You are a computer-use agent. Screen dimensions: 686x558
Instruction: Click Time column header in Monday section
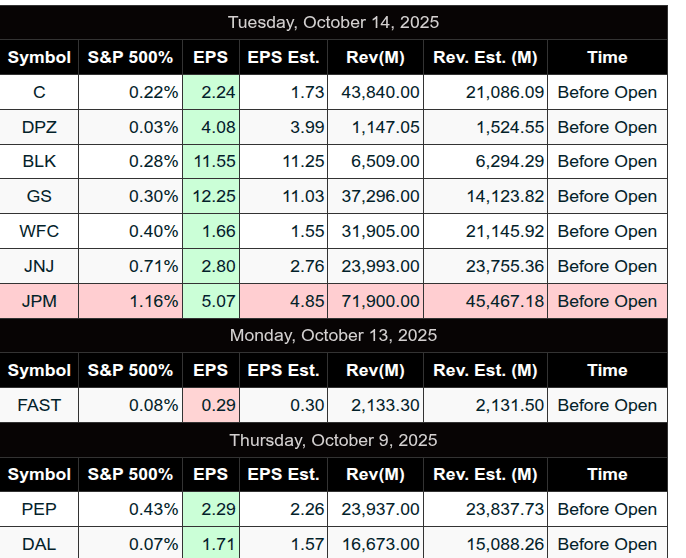click(607, 370)
